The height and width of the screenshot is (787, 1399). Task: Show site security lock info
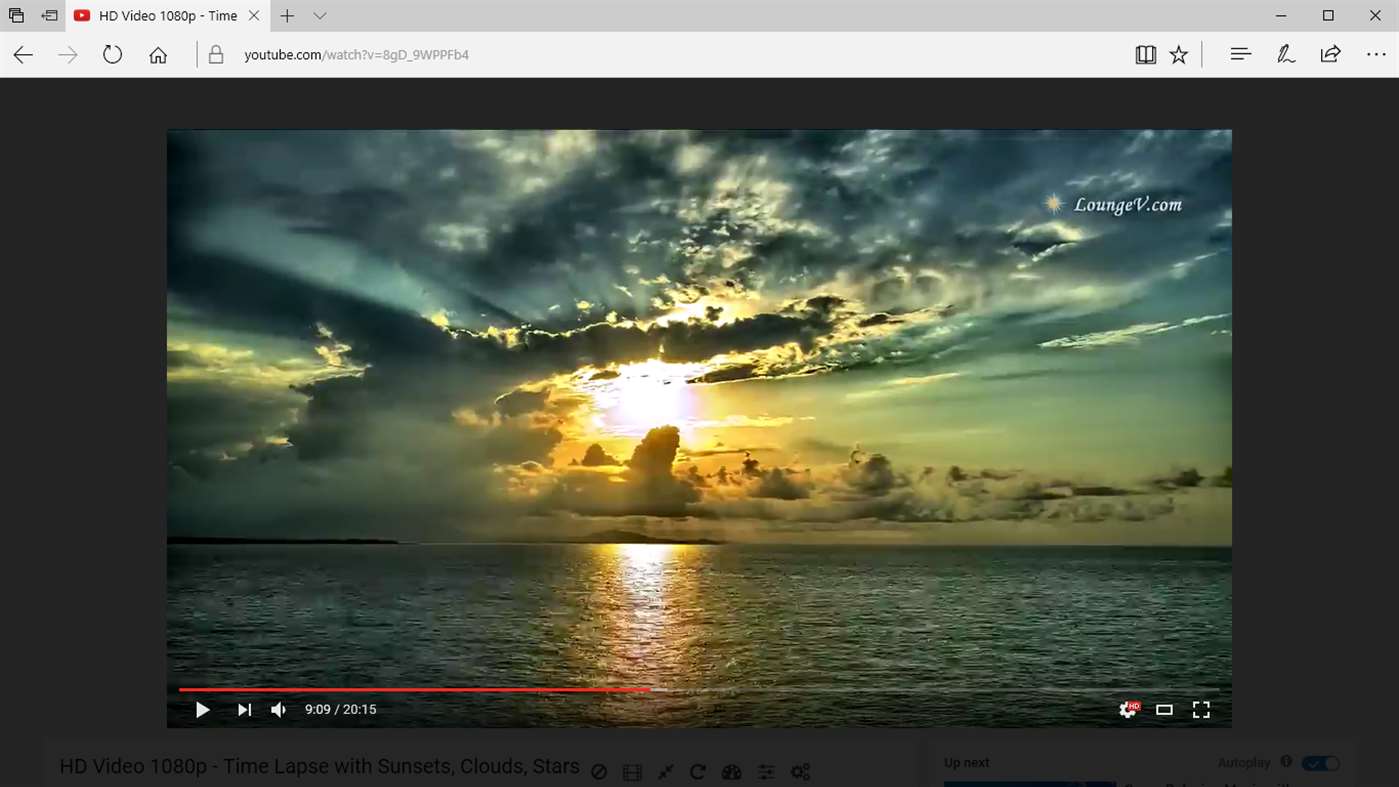(x=216, y=55)
